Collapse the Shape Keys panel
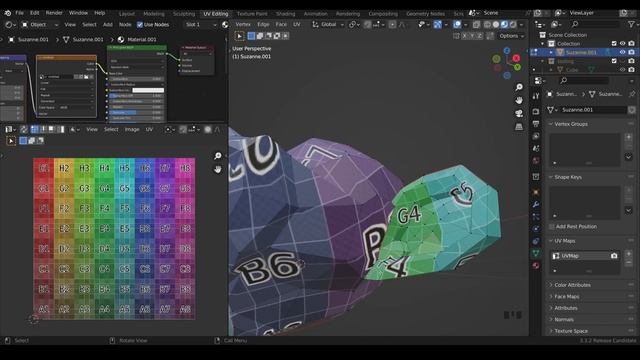This screenshot has width=640, height=360. (x=567, y=177)
